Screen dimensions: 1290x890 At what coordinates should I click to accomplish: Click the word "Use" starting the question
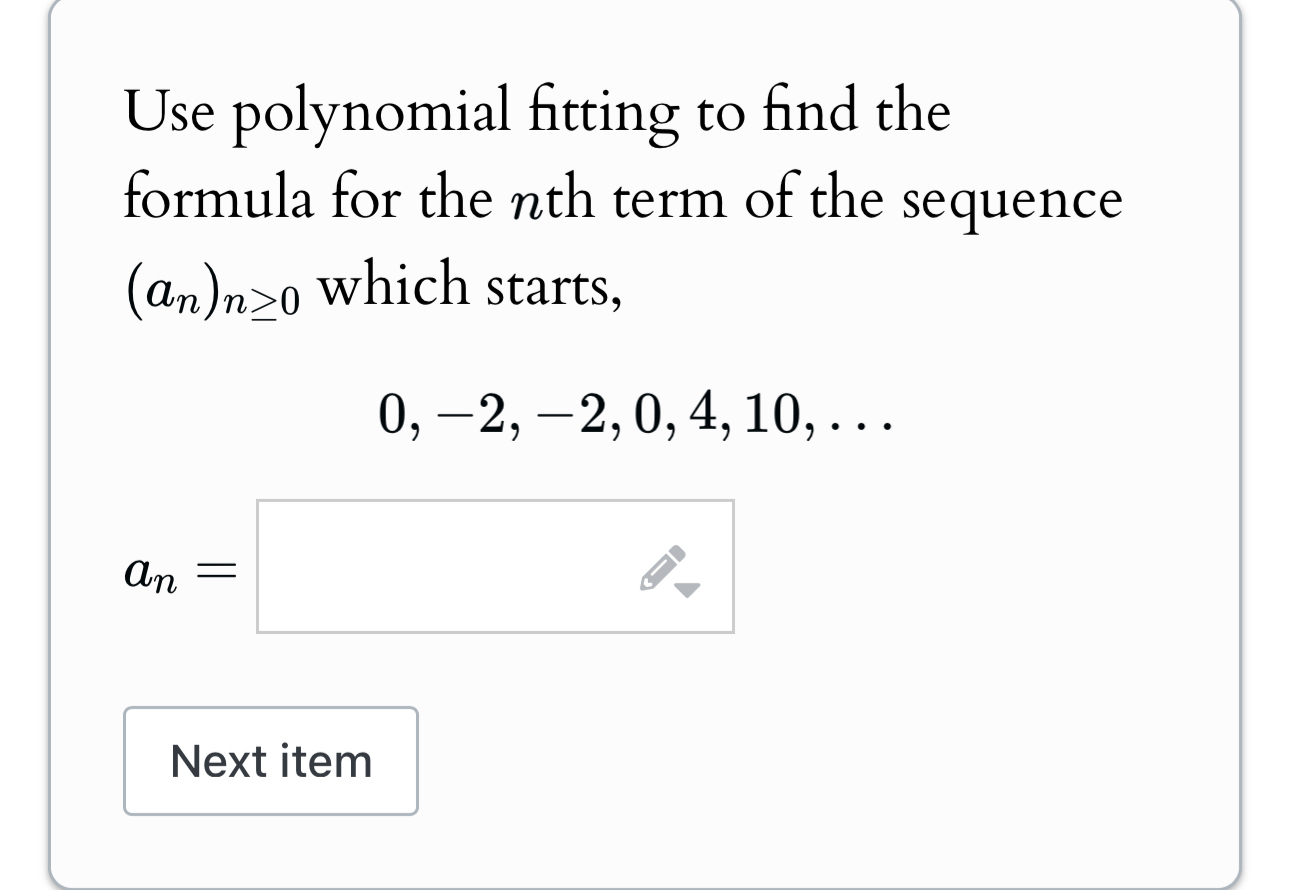tap(170, 112)
